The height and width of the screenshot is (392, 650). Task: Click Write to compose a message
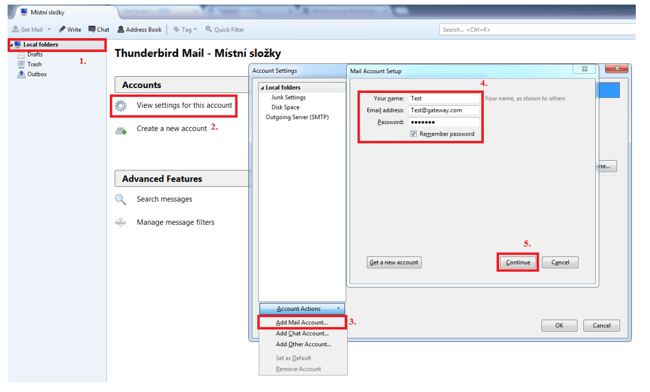[70, 29]
